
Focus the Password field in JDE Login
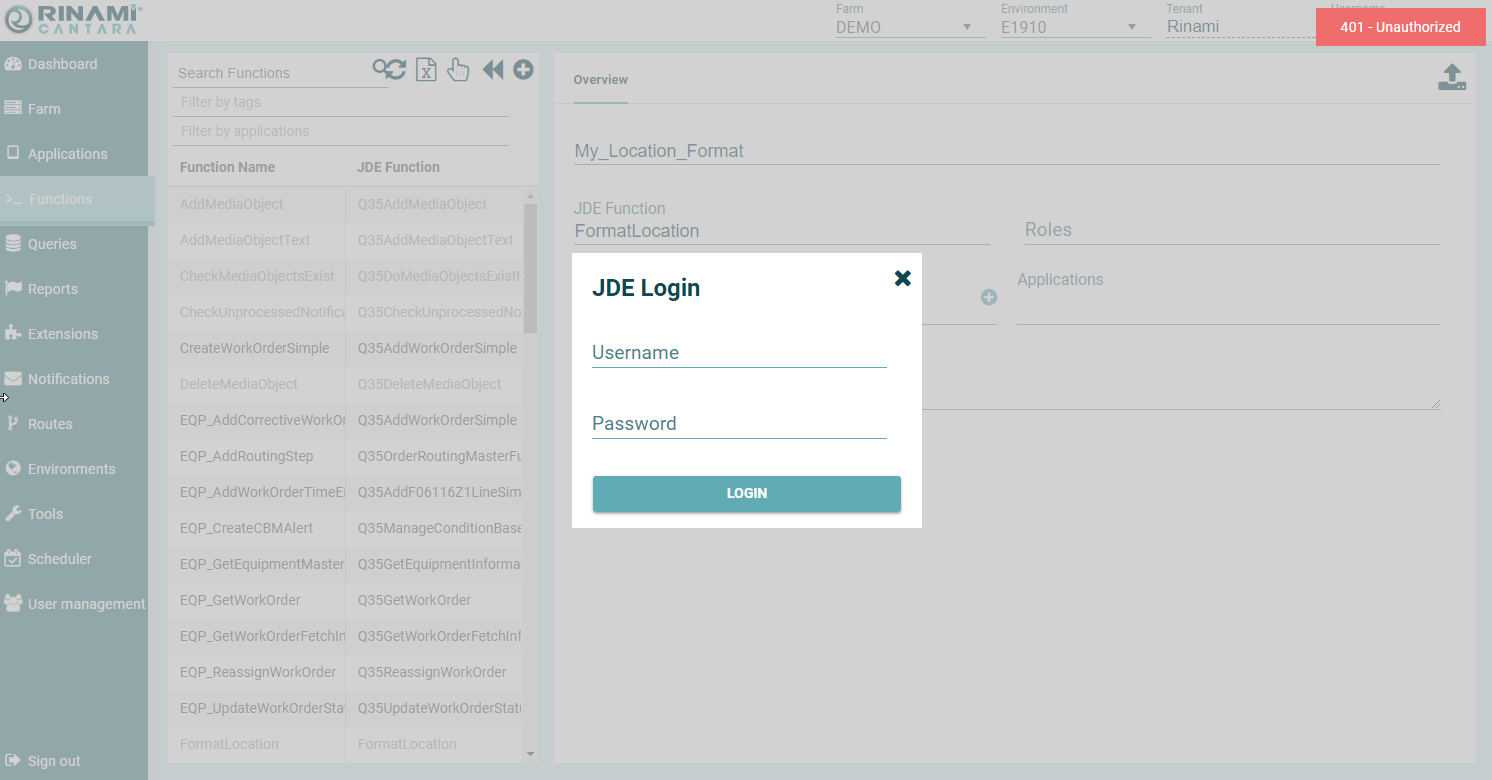tap(739, 424)
